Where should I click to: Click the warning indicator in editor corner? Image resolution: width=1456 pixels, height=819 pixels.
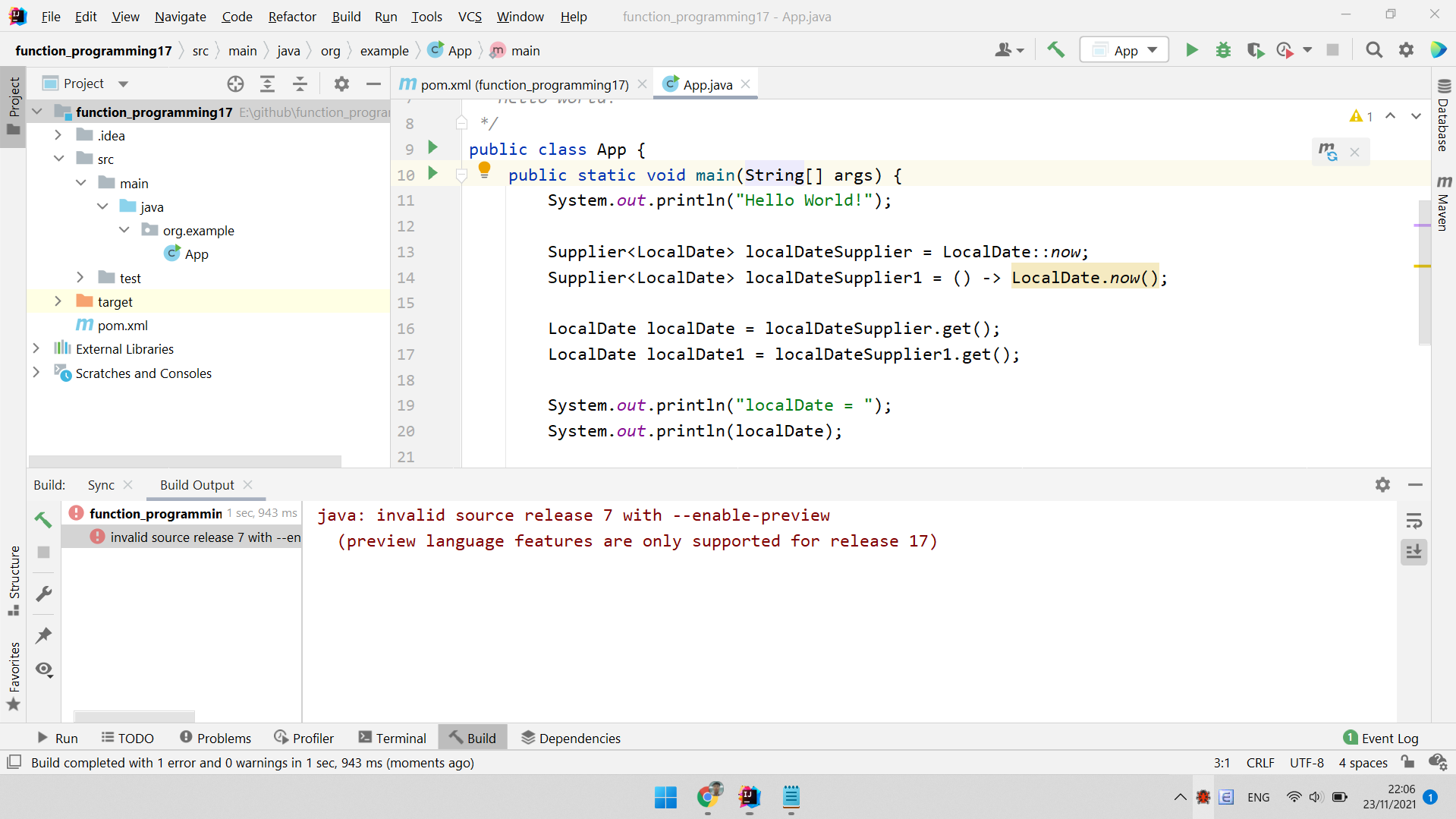(1361, 116)
